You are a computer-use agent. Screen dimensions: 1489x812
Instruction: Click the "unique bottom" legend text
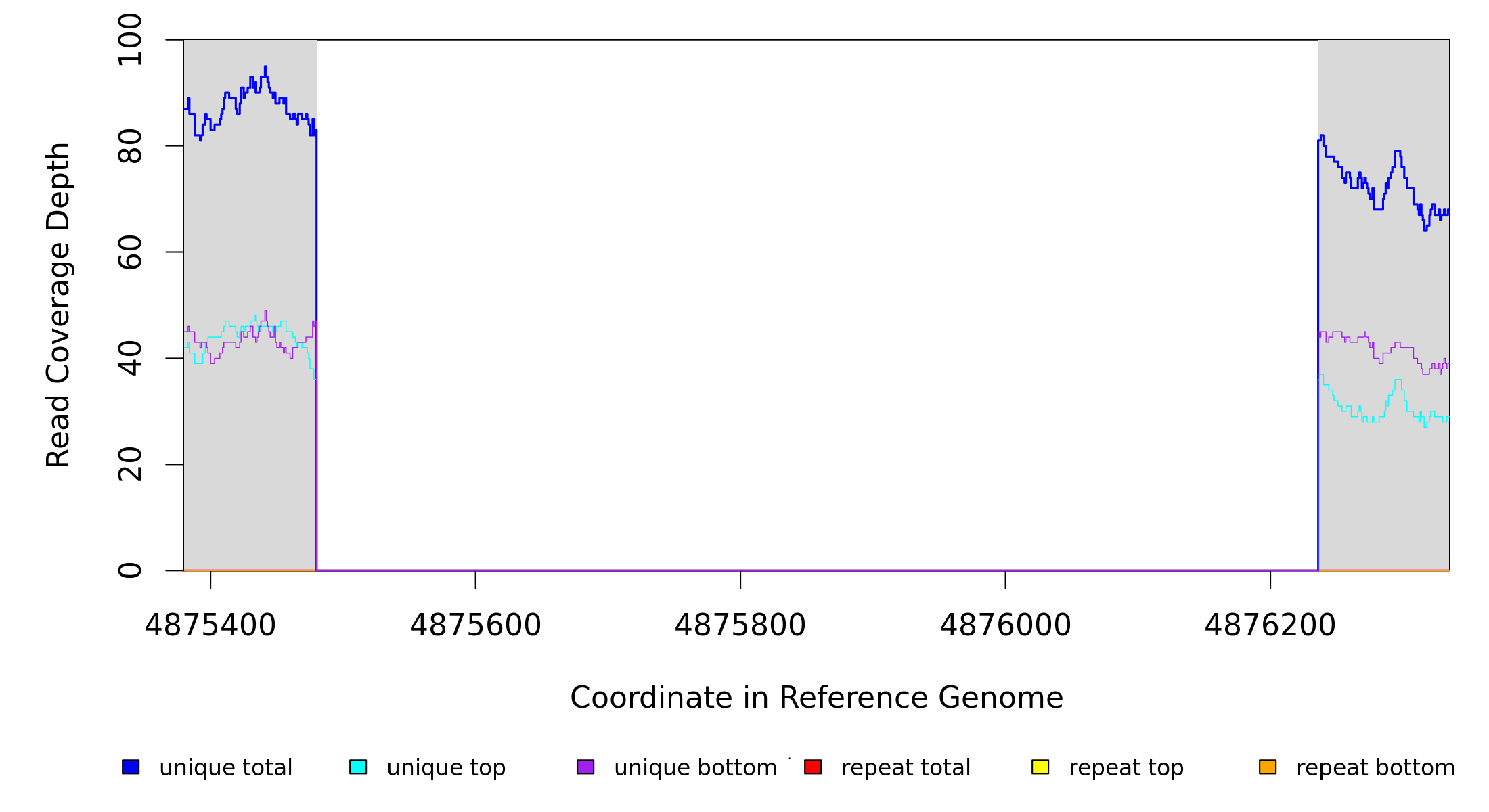[695, 768]
